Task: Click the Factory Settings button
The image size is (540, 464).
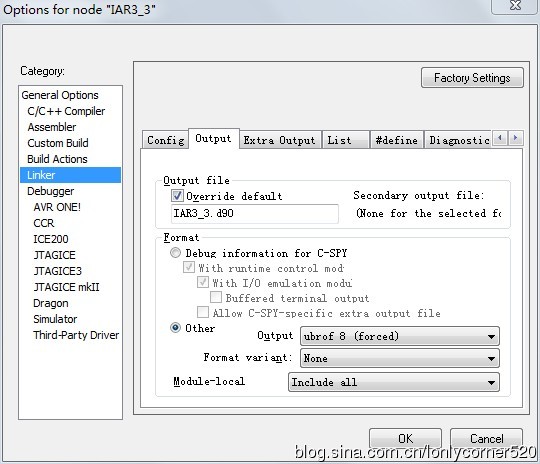Action: click(472, 78)
